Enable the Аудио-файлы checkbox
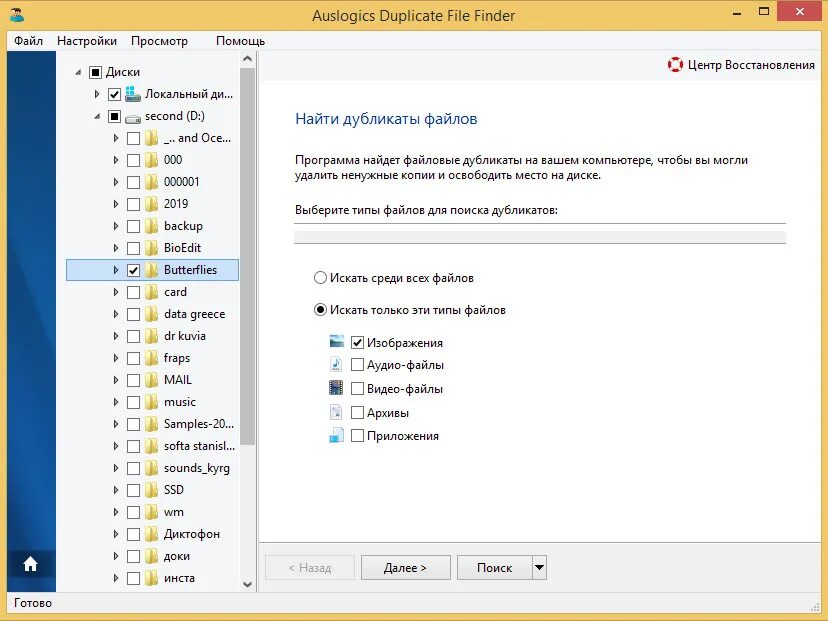 point(357,365)
